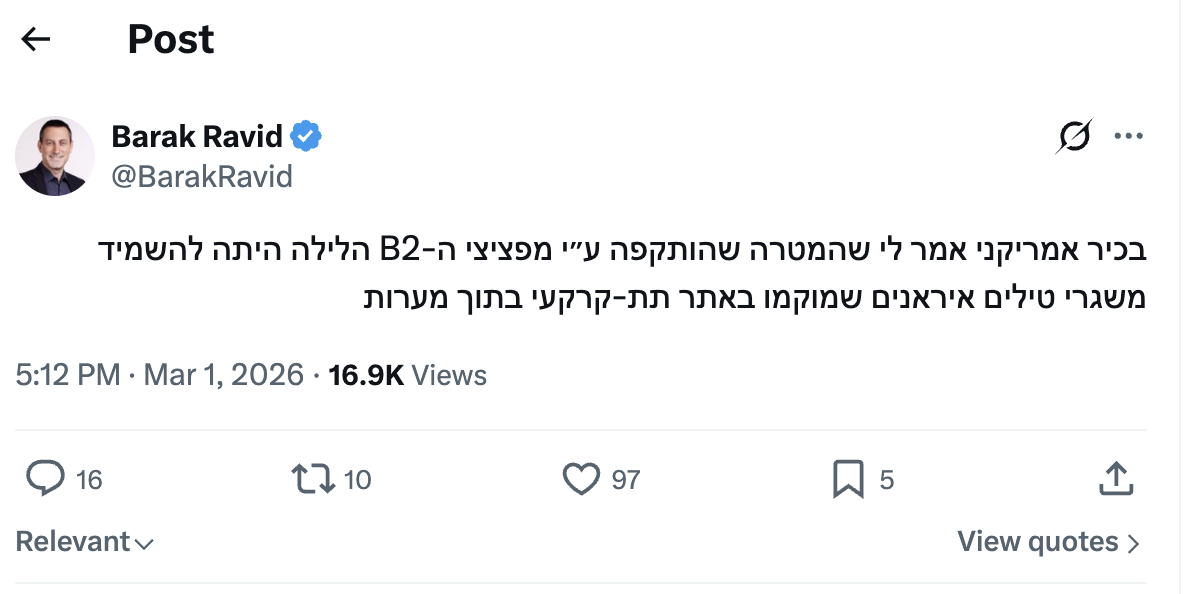Open the three-dot More menu
1184x594 pixels.
click(1128, 137)
